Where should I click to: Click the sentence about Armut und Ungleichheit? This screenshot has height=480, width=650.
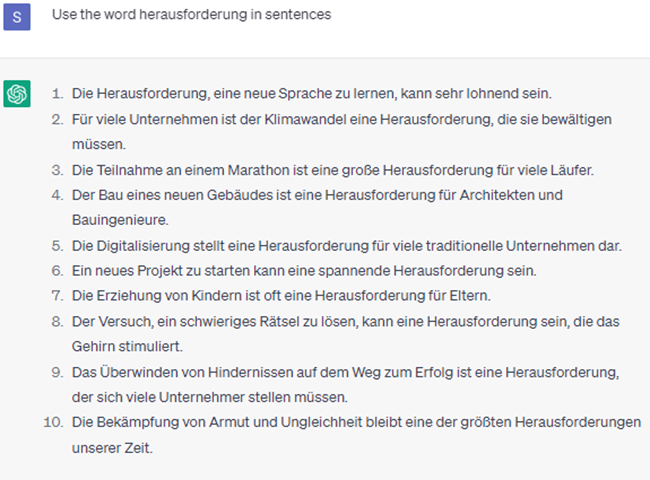tap(356, 423)
